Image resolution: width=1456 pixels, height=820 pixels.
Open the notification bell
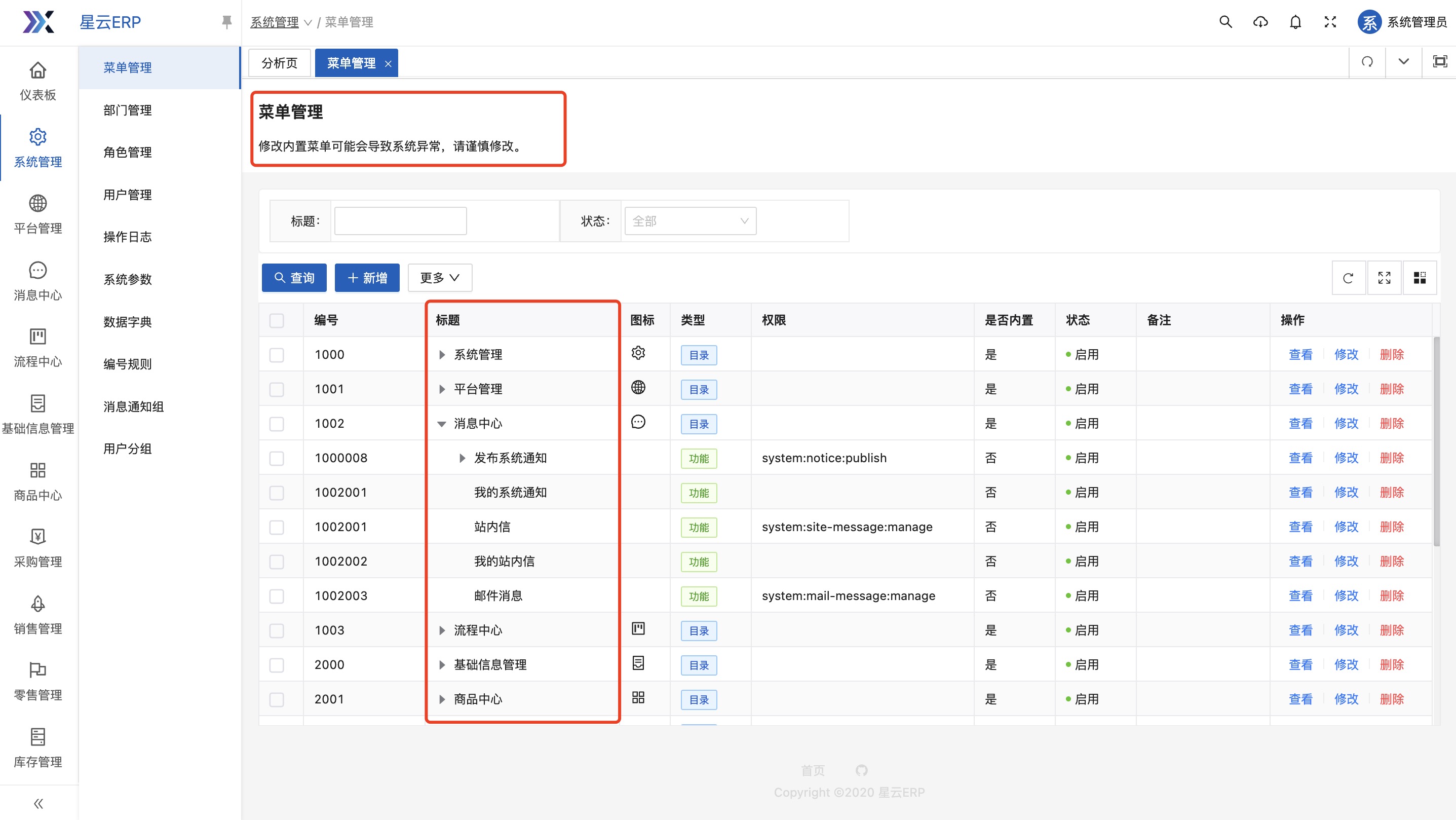pos(1295,22)
